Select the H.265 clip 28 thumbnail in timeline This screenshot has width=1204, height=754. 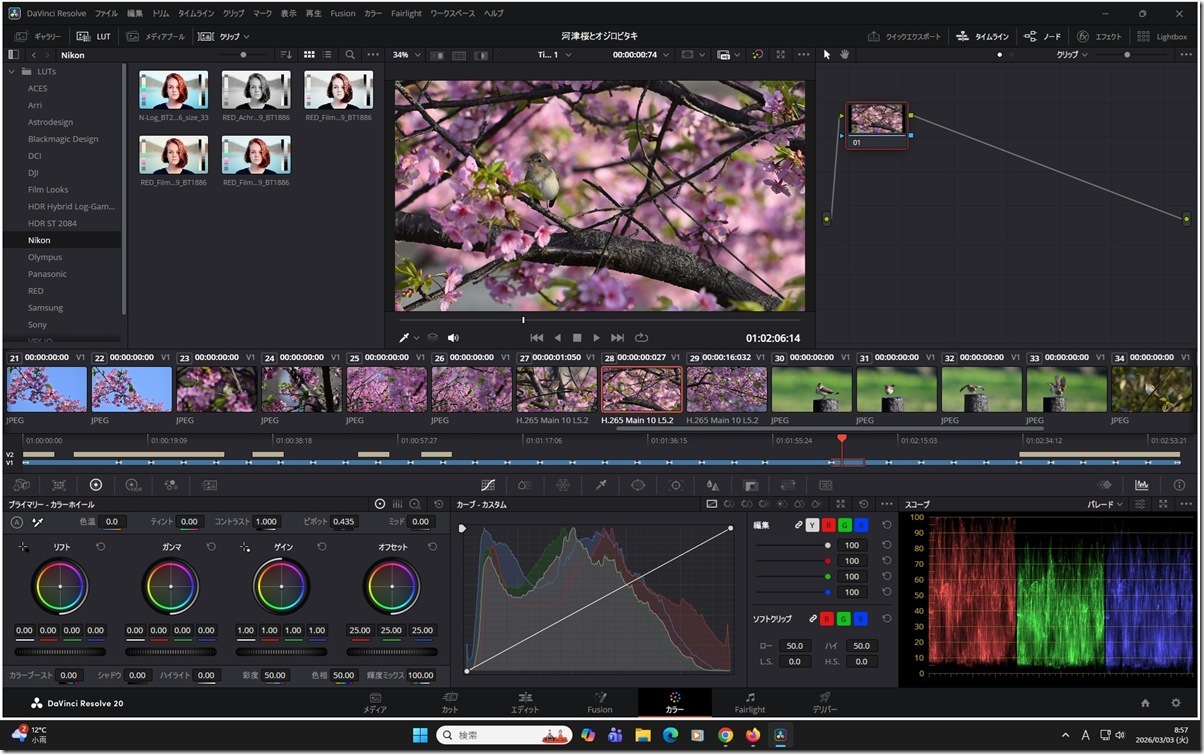click(641, 390)
